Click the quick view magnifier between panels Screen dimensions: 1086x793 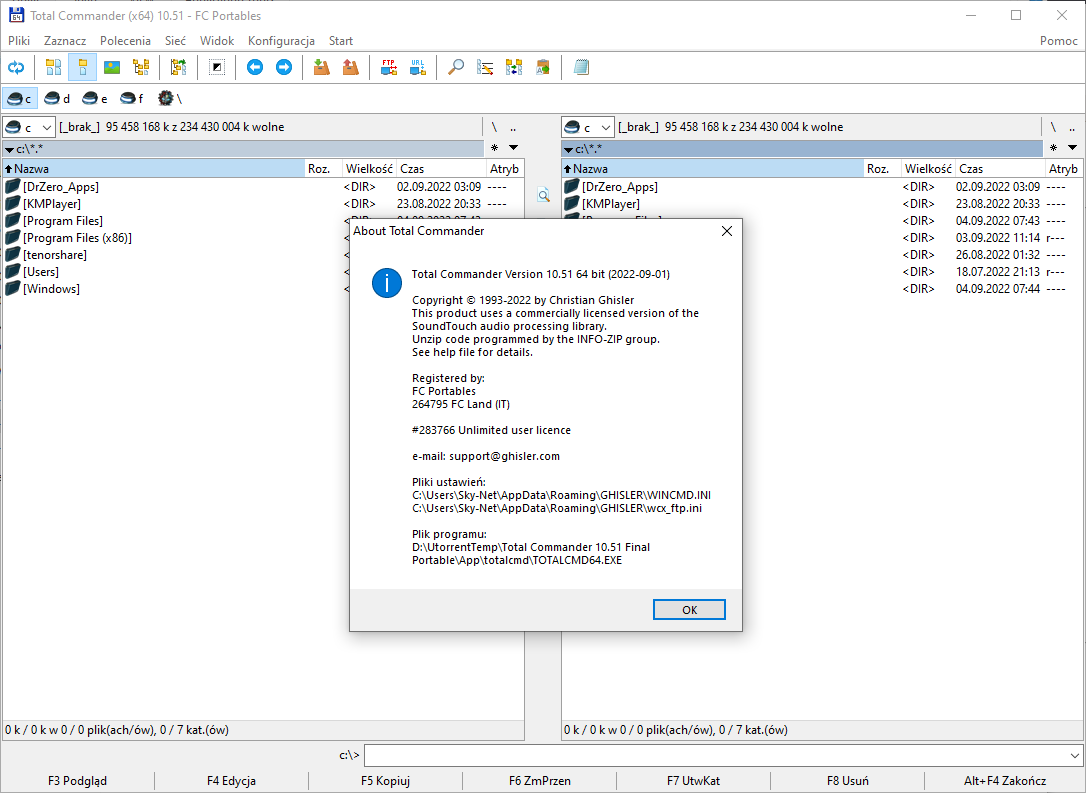(x=544, y=195)
